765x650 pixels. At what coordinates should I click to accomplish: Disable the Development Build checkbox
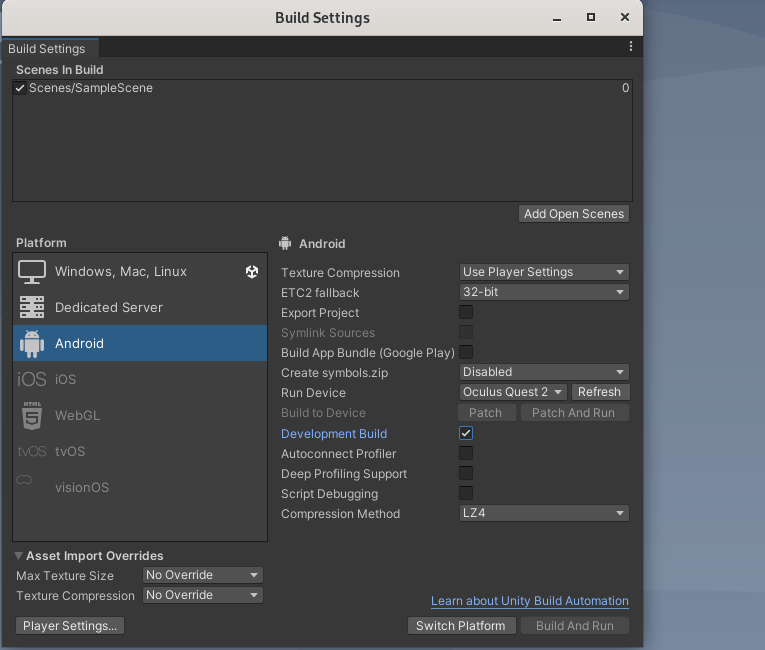[x=466, y=434]
